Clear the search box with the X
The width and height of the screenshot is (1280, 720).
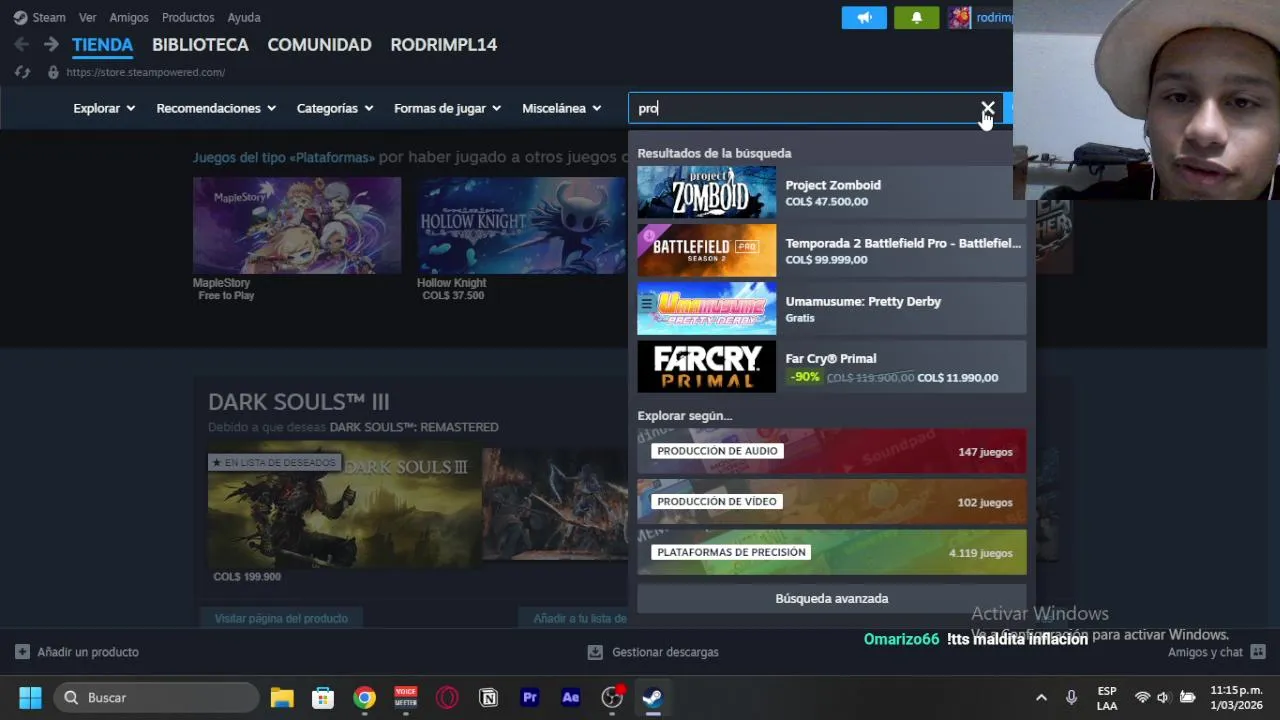click(x=988, y=107)
